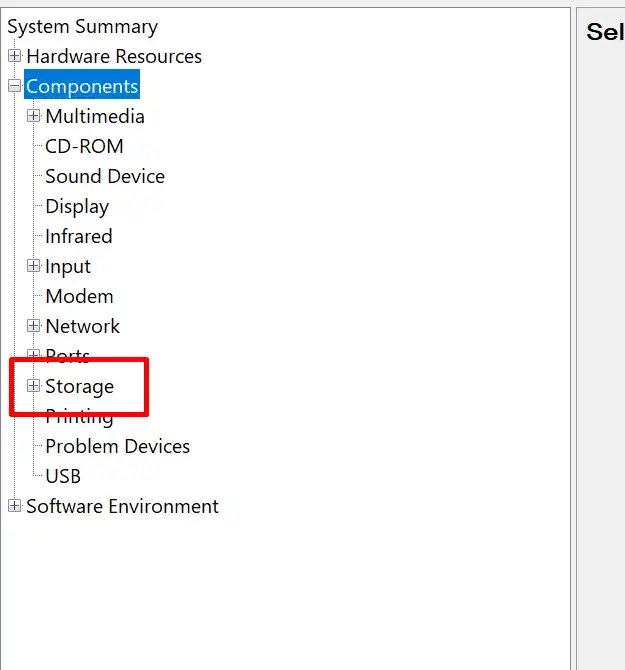Select System Summary root item
The height and width of the screenshot is (670, 625).
pyautogui.click(x=82, y=27)
